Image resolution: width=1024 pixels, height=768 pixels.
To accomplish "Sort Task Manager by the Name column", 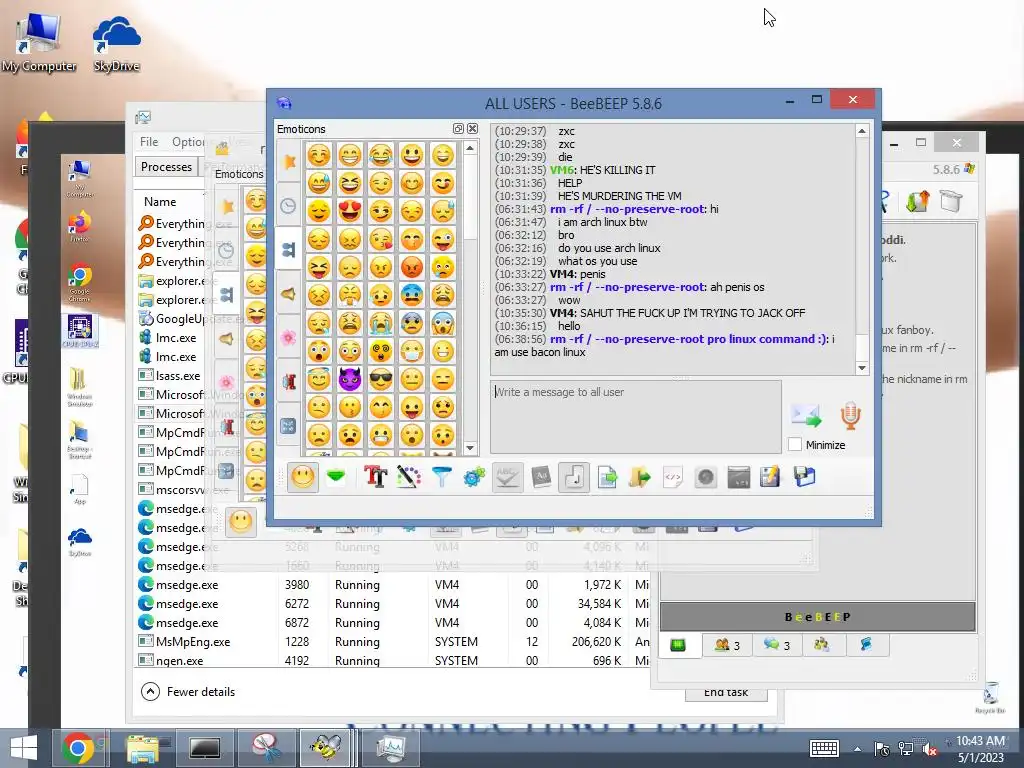I will tap(160, 202).
